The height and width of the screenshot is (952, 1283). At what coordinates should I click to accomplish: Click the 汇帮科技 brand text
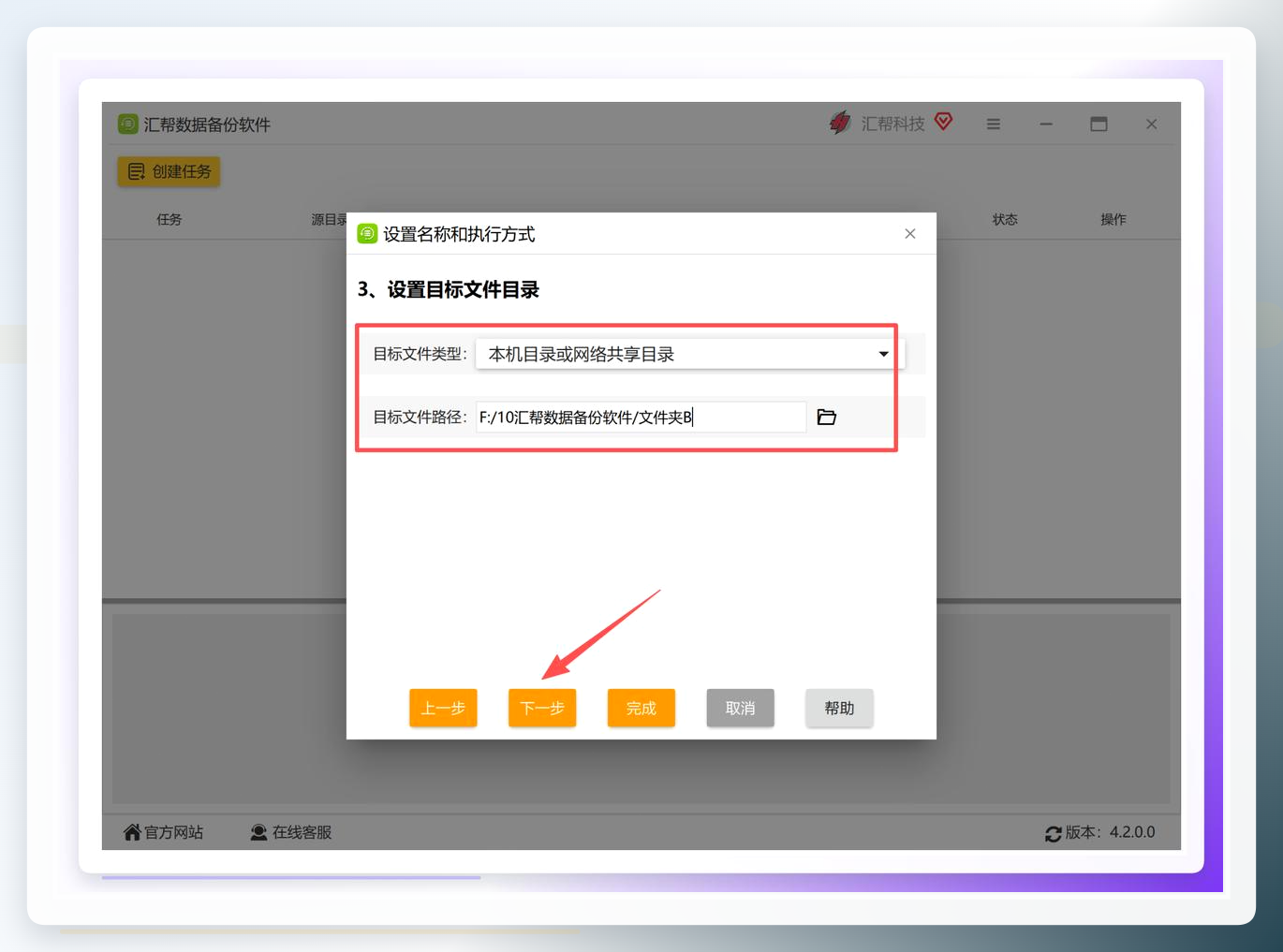point(892,124)
